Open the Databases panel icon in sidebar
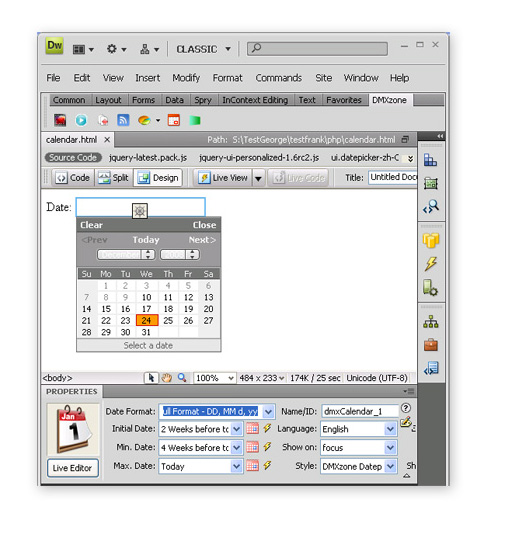Viewport: 512px width, 555px height. click(x=431, y=241)
